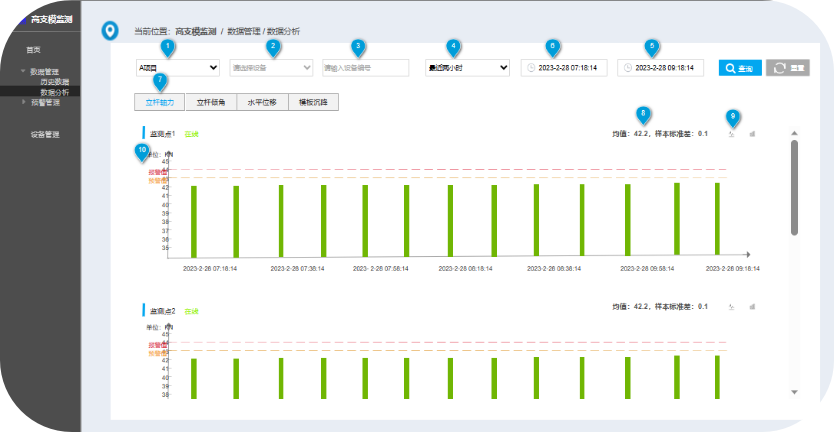Open the A项目 project dropdown
This screenshot has height=432, width=834.
[x=177, y=68]
